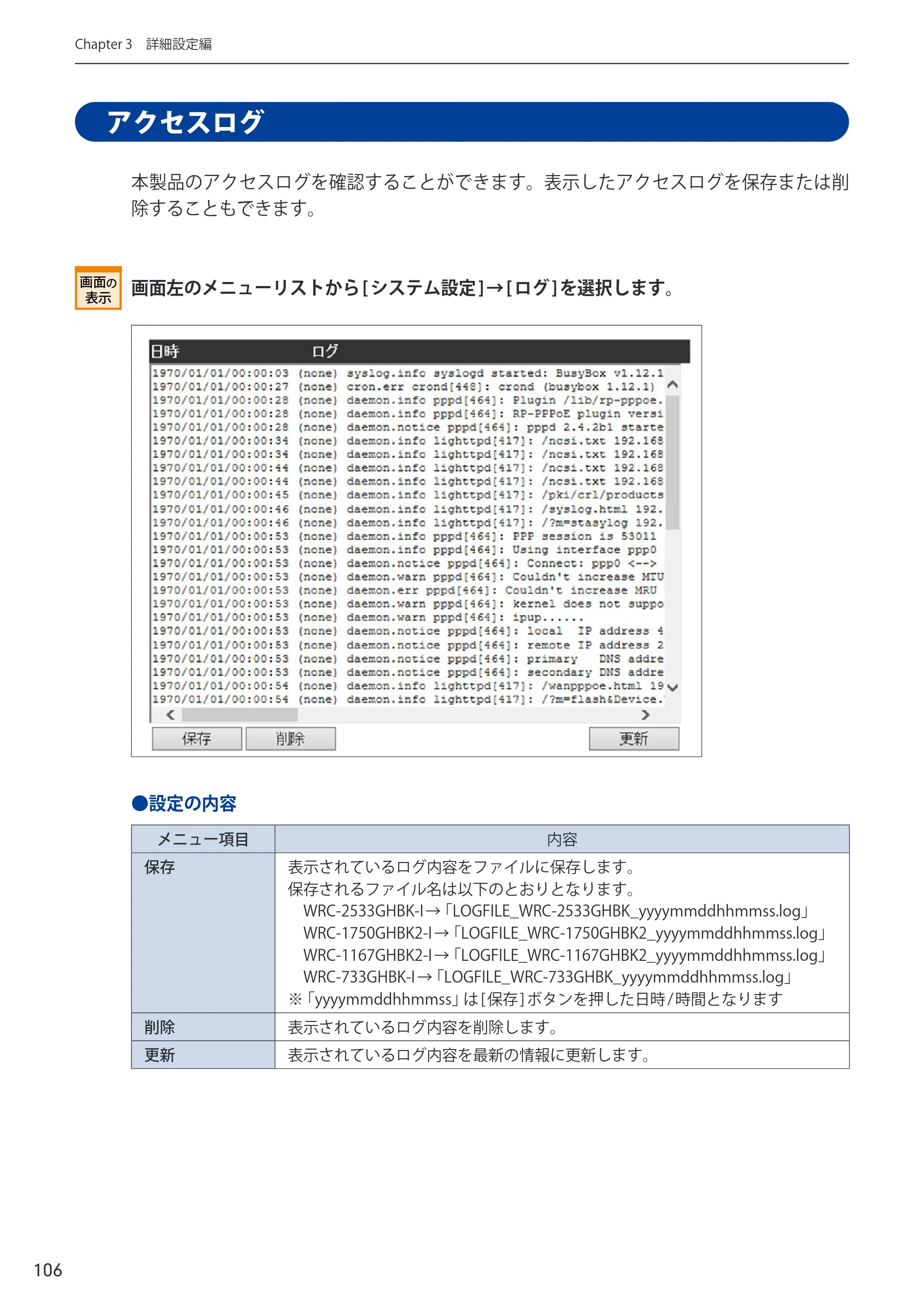Click the file name LOGFILE_WRC-2533GHBK_yyyymmddhhmmss.log
The image size is (924, 1311).
tap(626, 911)
